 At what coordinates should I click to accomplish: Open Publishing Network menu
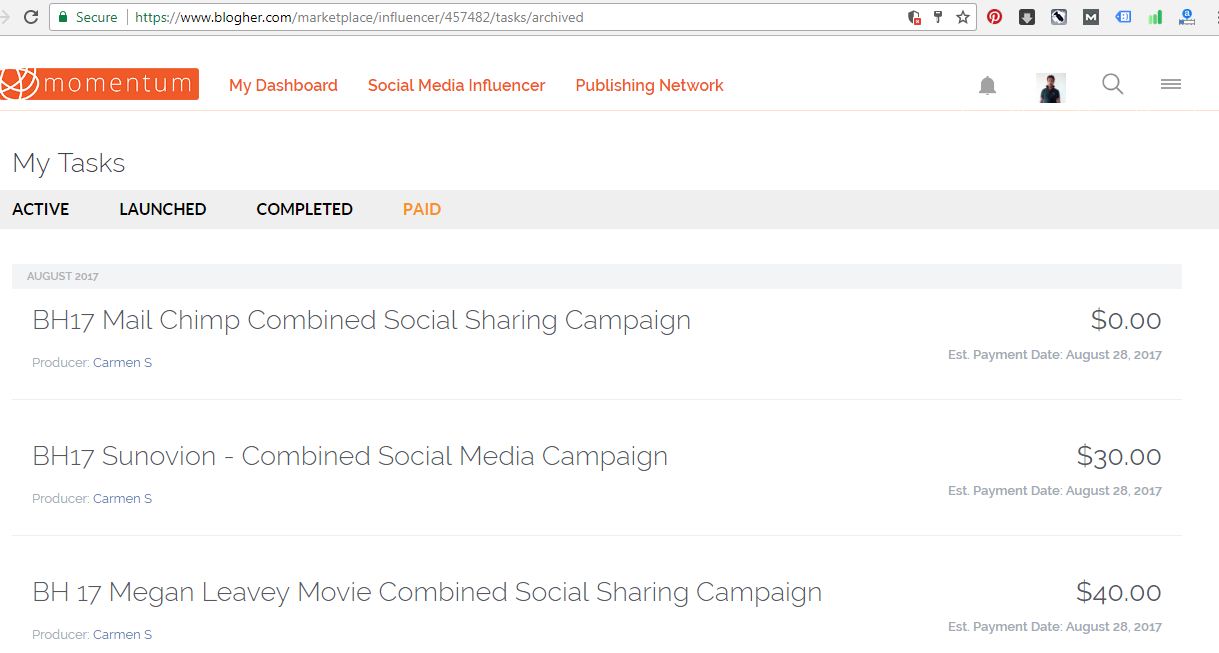click(649, 86)
